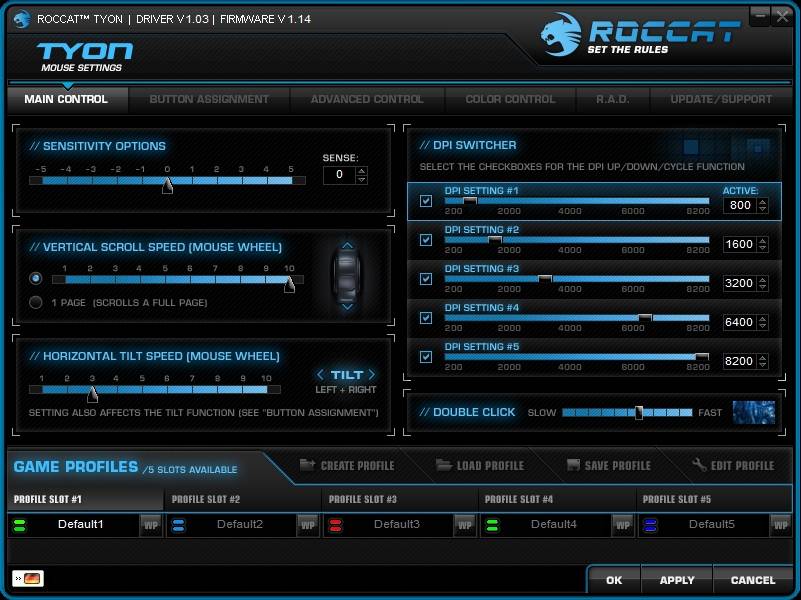The width and height of the screenshot is (801, 600).
Task: Open the Main Control tab
Action: (x=67, y=99)
